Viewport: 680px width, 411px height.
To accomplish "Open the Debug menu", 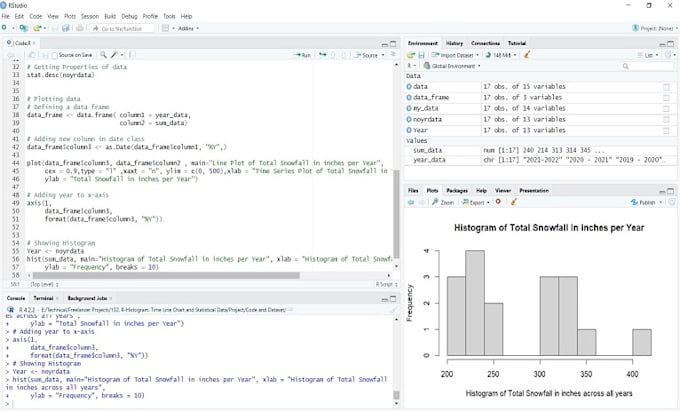I will (x=129, y=16).
